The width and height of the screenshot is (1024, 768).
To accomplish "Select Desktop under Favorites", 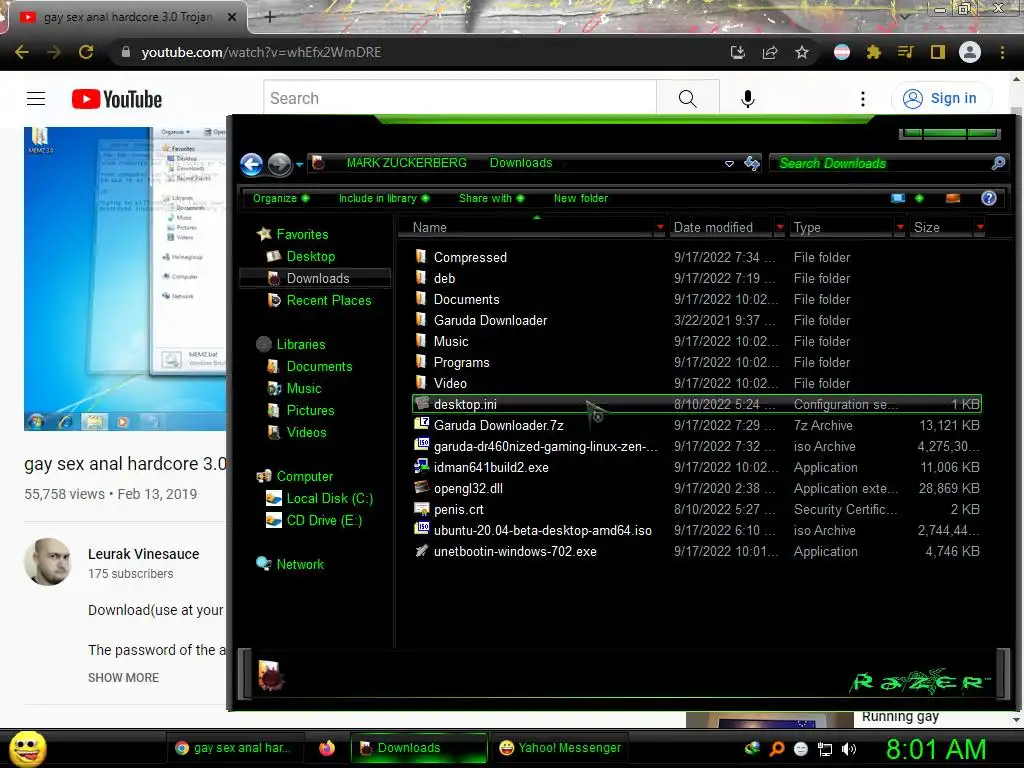I will (x=311, y=257).
